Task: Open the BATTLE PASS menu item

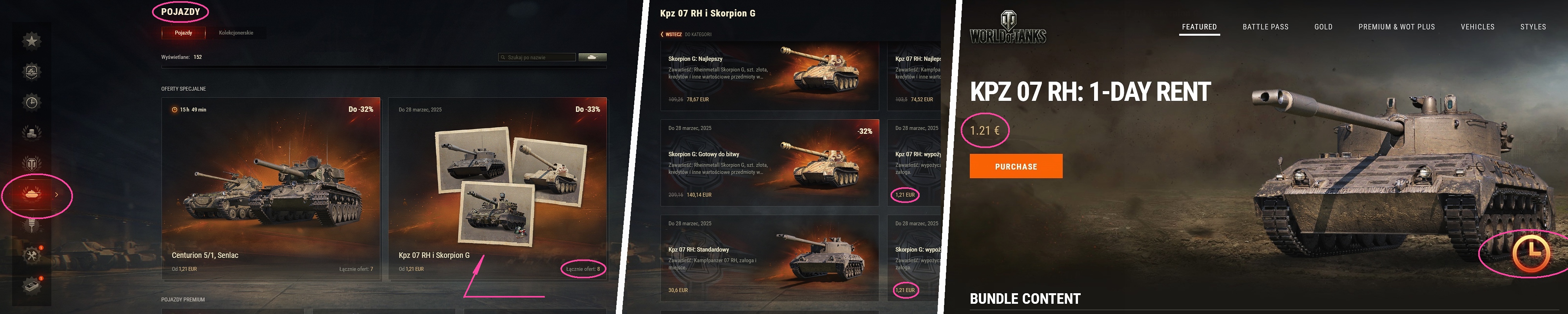Action: [x=1265, y=27]
